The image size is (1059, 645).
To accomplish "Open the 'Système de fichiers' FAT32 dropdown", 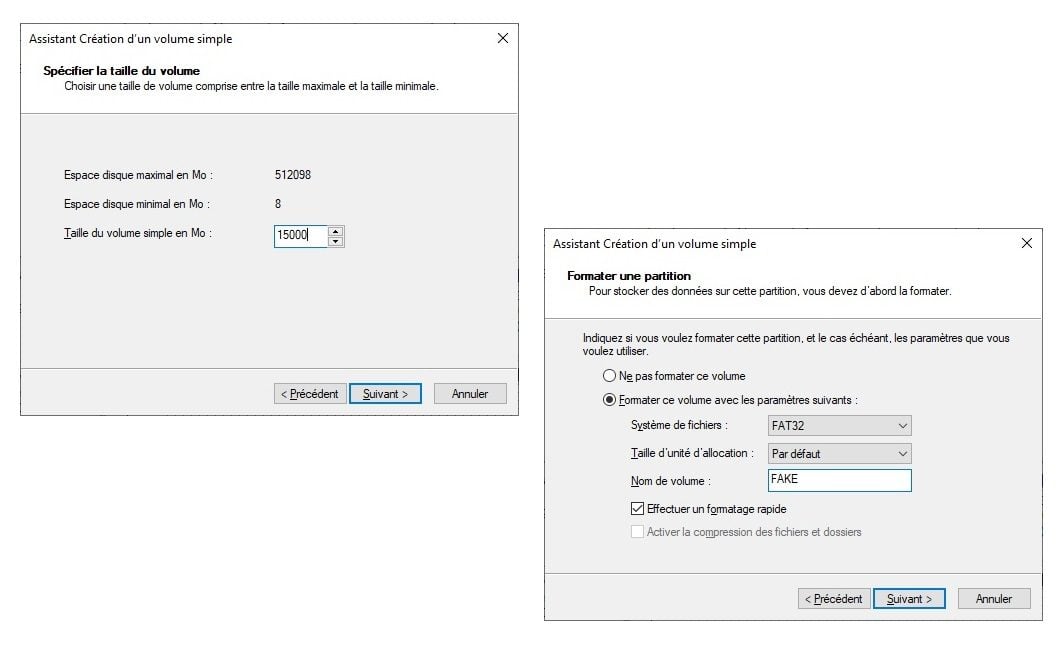I will [839, 426].
